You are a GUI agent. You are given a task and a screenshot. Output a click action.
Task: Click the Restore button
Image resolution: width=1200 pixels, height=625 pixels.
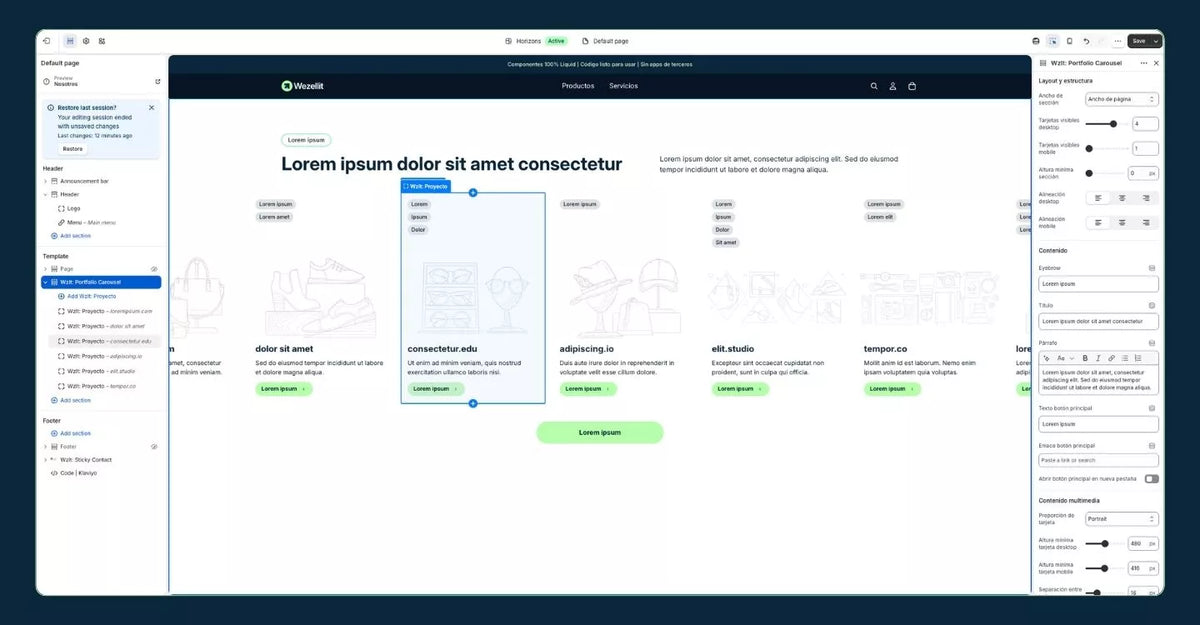coord(73,148)
